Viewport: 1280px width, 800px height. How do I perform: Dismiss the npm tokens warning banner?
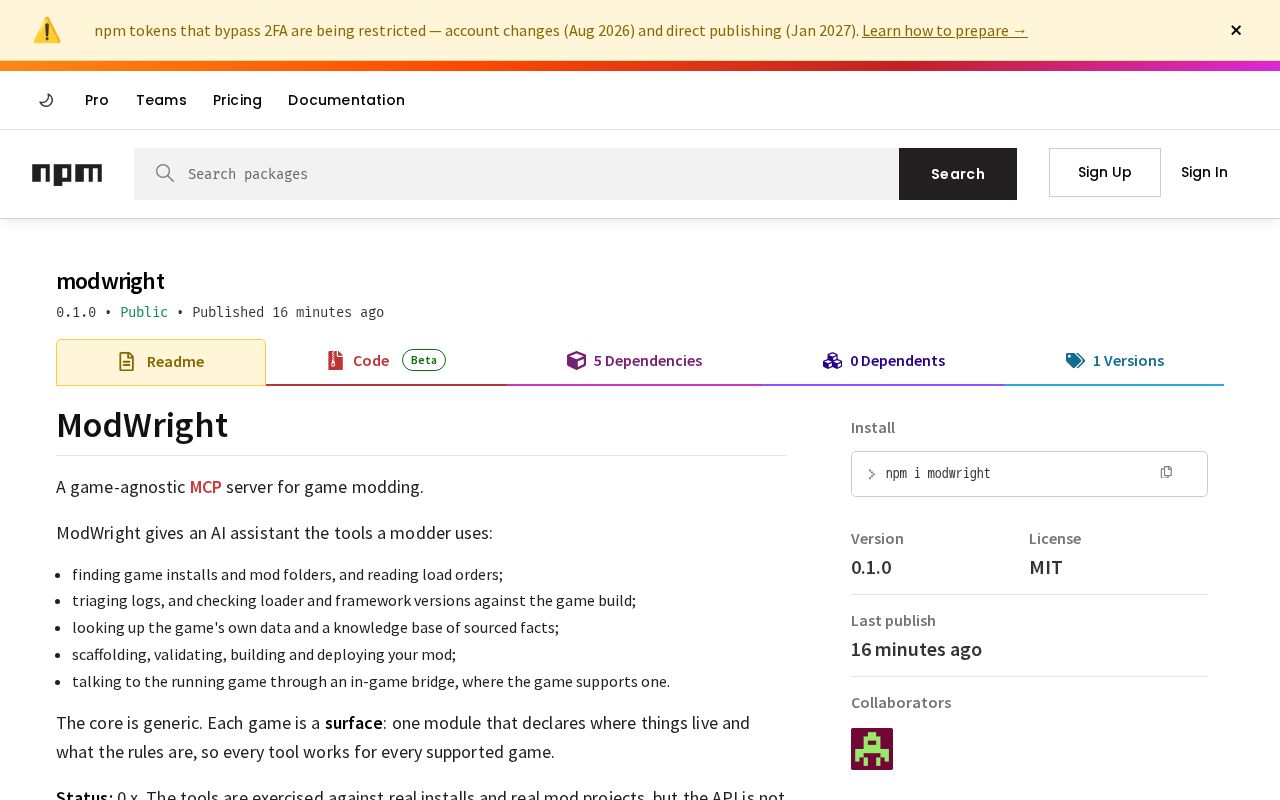(1236, 30)
